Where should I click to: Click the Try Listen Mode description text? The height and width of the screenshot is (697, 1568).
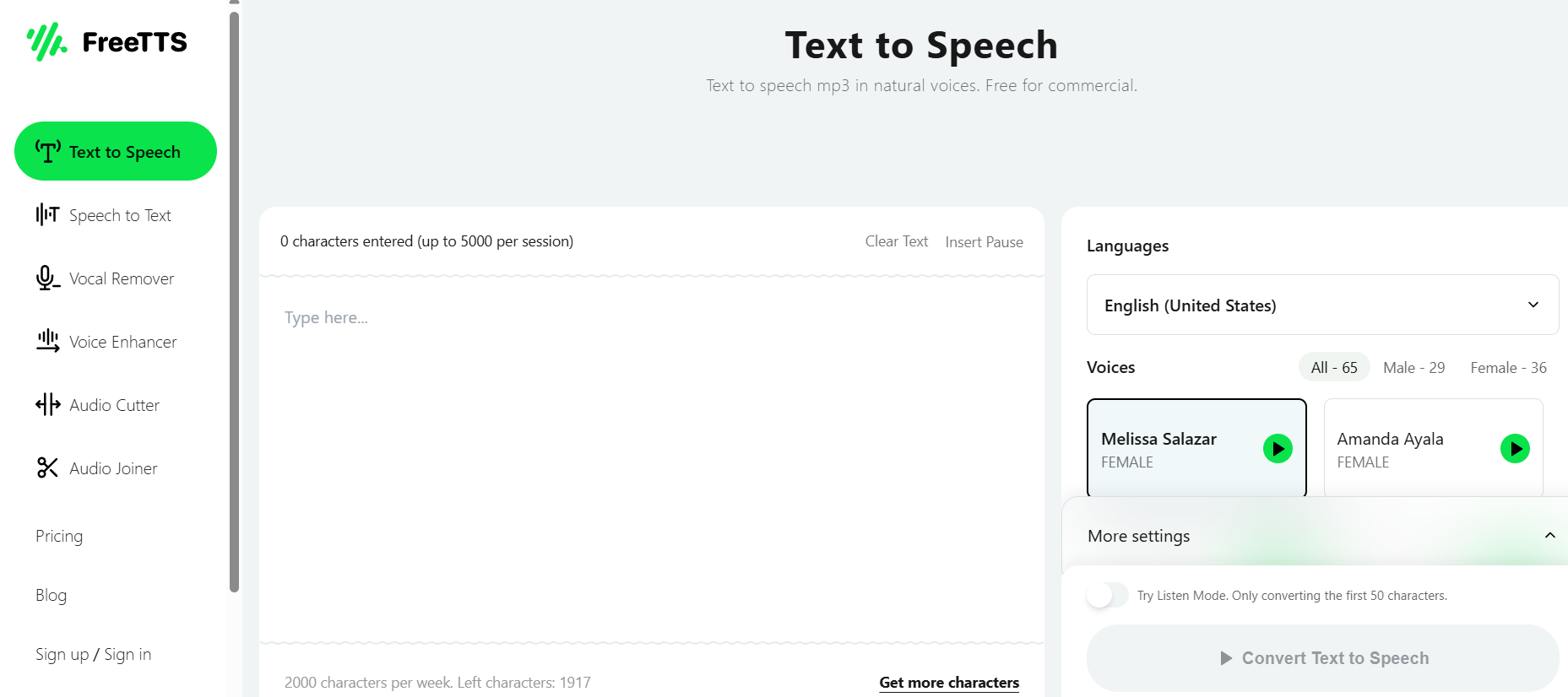pos(1292,596)
